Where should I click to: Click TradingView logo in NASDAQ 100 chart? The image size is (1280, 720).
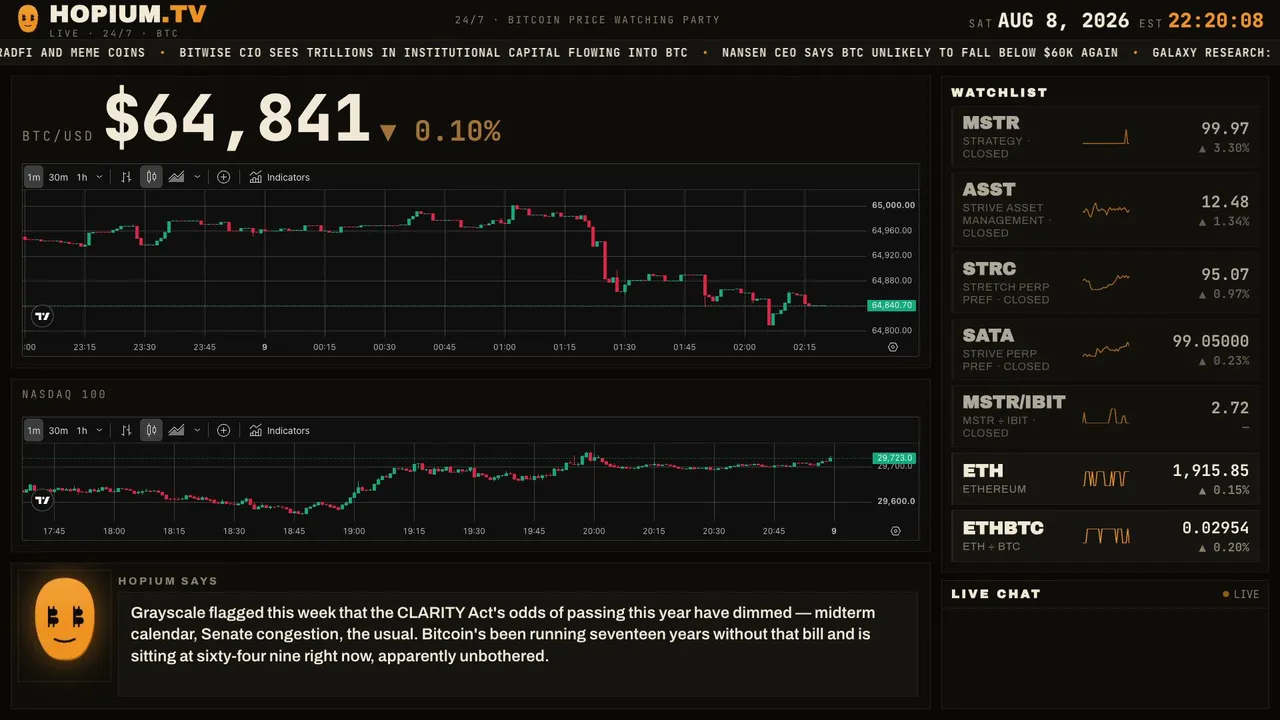pyautogui.click(x=42, y=500)
